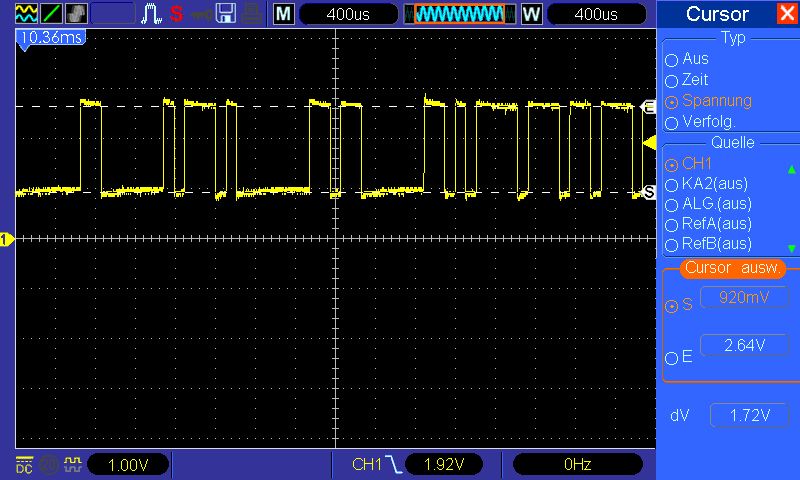Close the Cursor panel
Screen dimensions: 800x480
click(785, 14)
